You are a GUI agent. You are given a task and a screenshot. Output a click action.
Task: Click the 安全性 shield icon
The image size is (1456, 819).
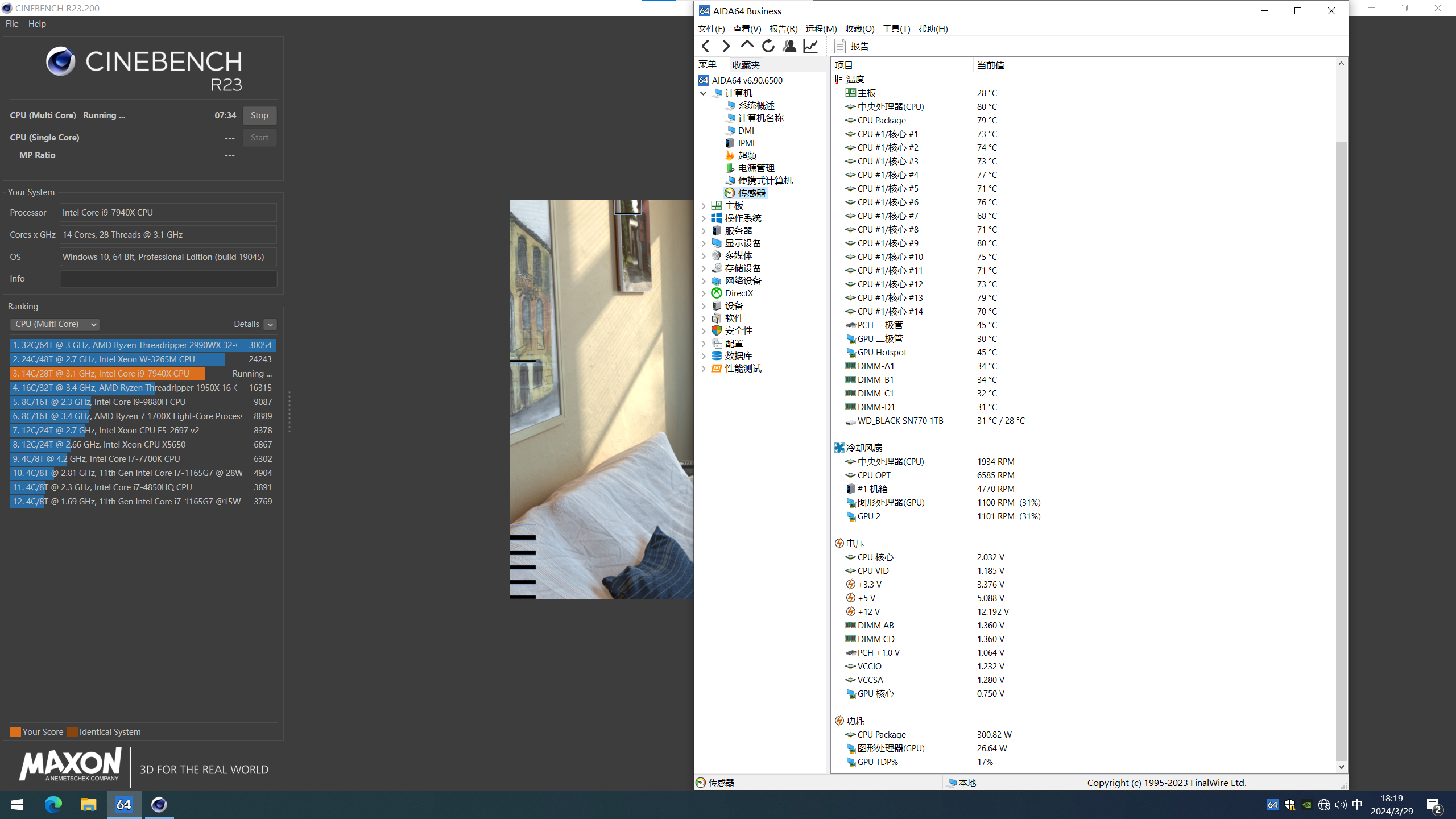(717, 330)
